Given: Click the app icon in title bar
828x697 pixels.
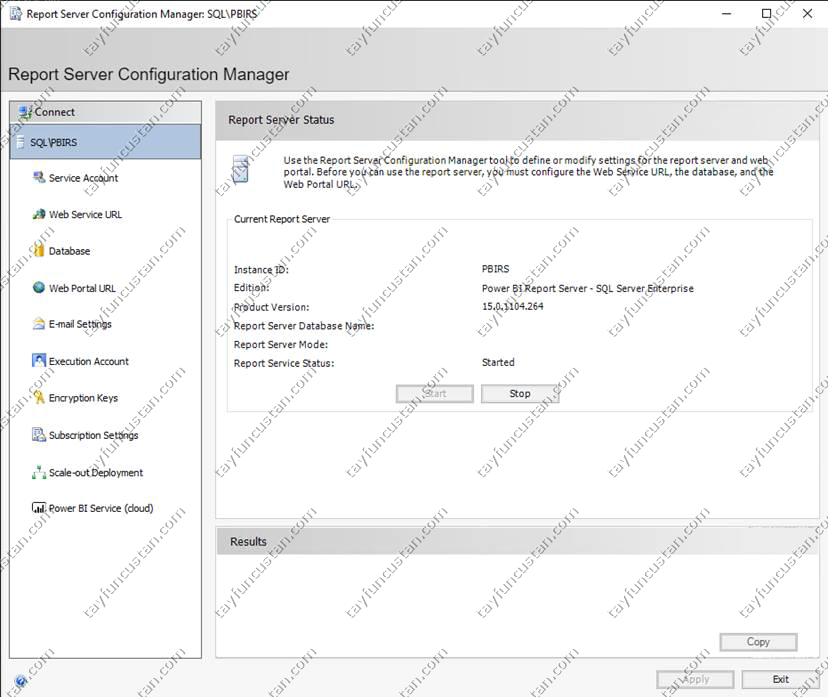Looking at the screenshot, I should click(16, 14).
